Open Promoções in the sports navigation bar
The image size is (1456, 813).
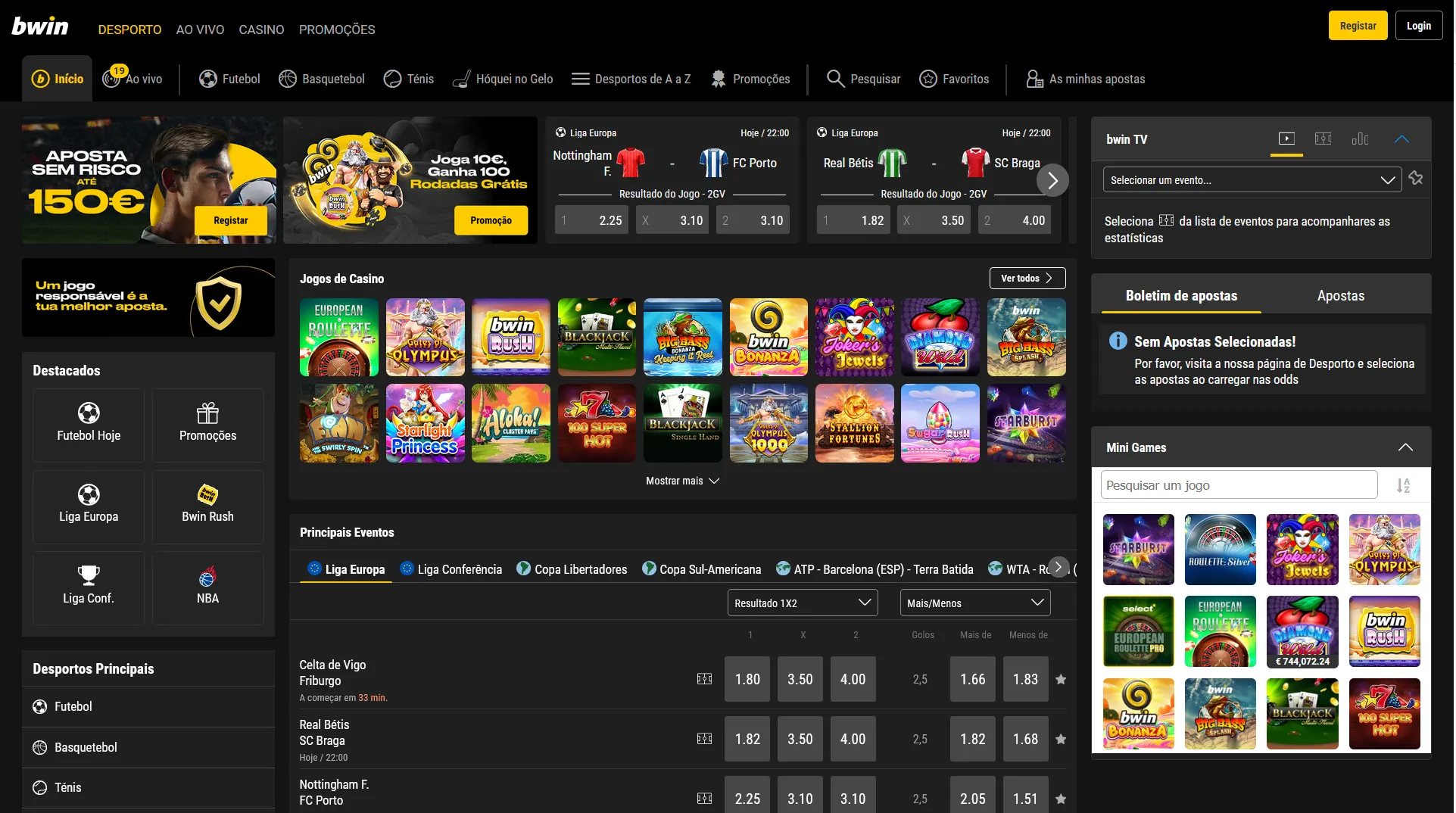click(x=750, y=79)
